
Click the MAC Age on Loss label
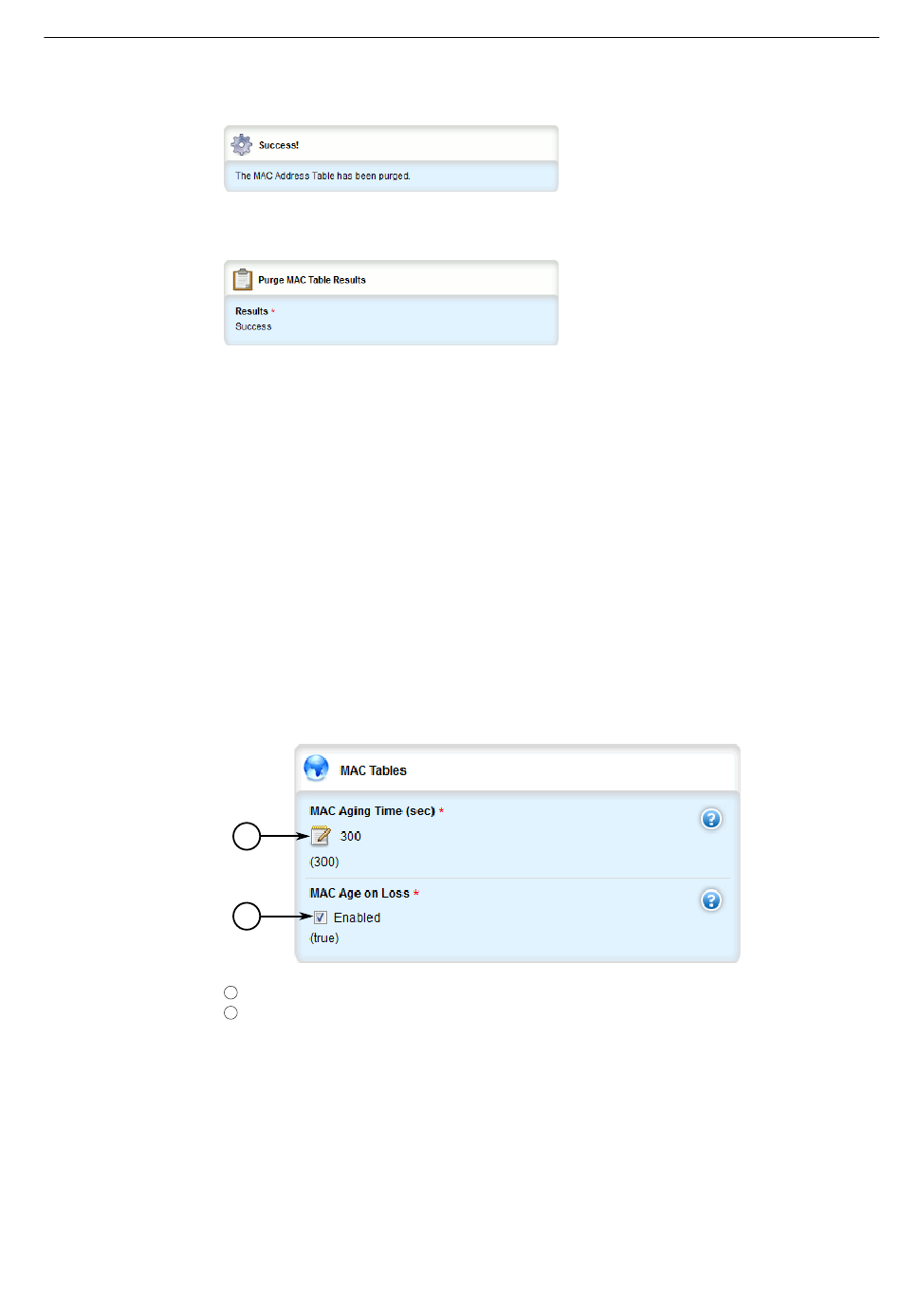point(359,893)
